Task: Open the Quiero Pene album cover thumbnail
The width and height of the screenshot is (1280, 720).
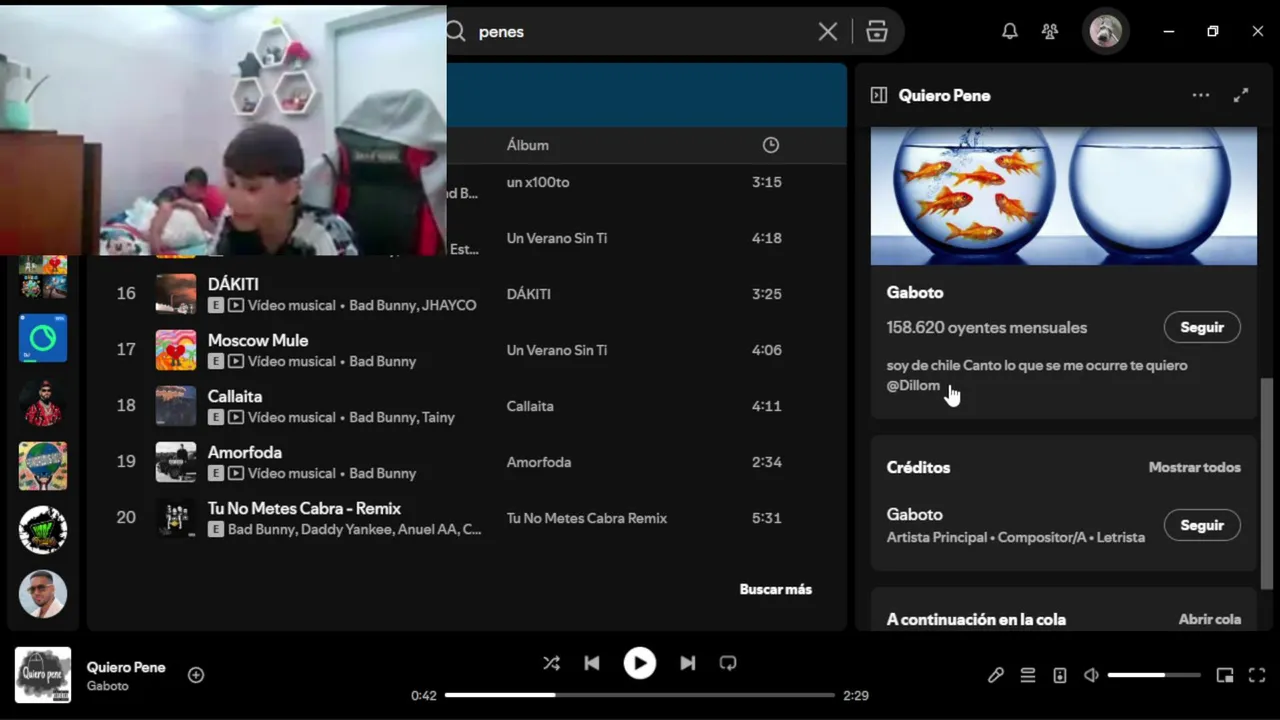Action: tap(43, 675)
